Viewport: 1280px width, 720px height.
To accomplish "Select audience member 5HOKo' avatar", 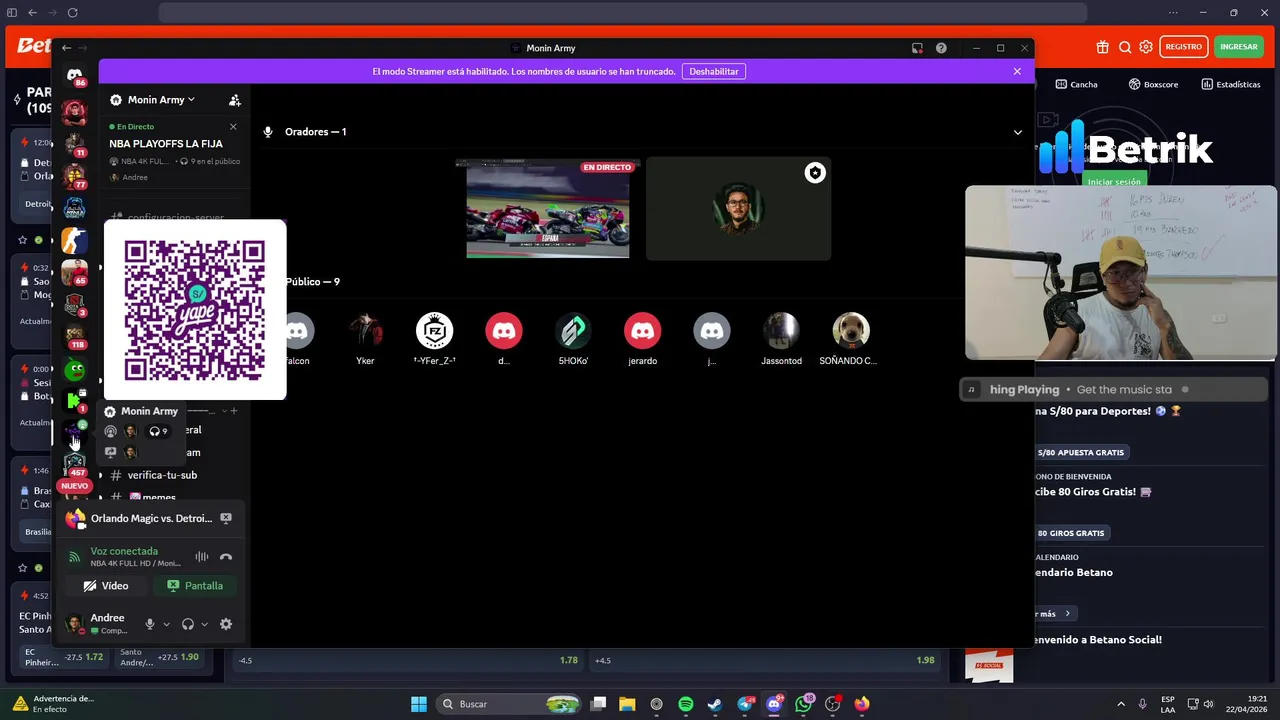I will [x=573, y=331].
